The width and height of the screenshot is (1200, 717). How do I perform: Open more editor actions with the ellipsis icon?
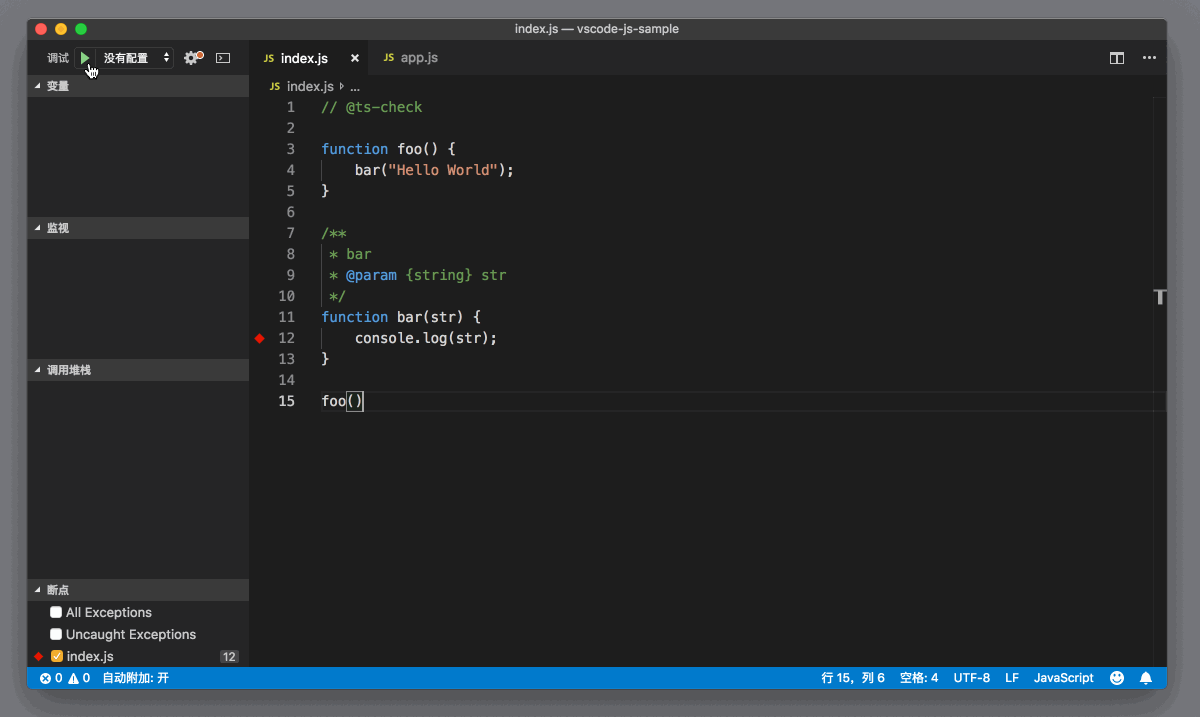point(1149,57)
